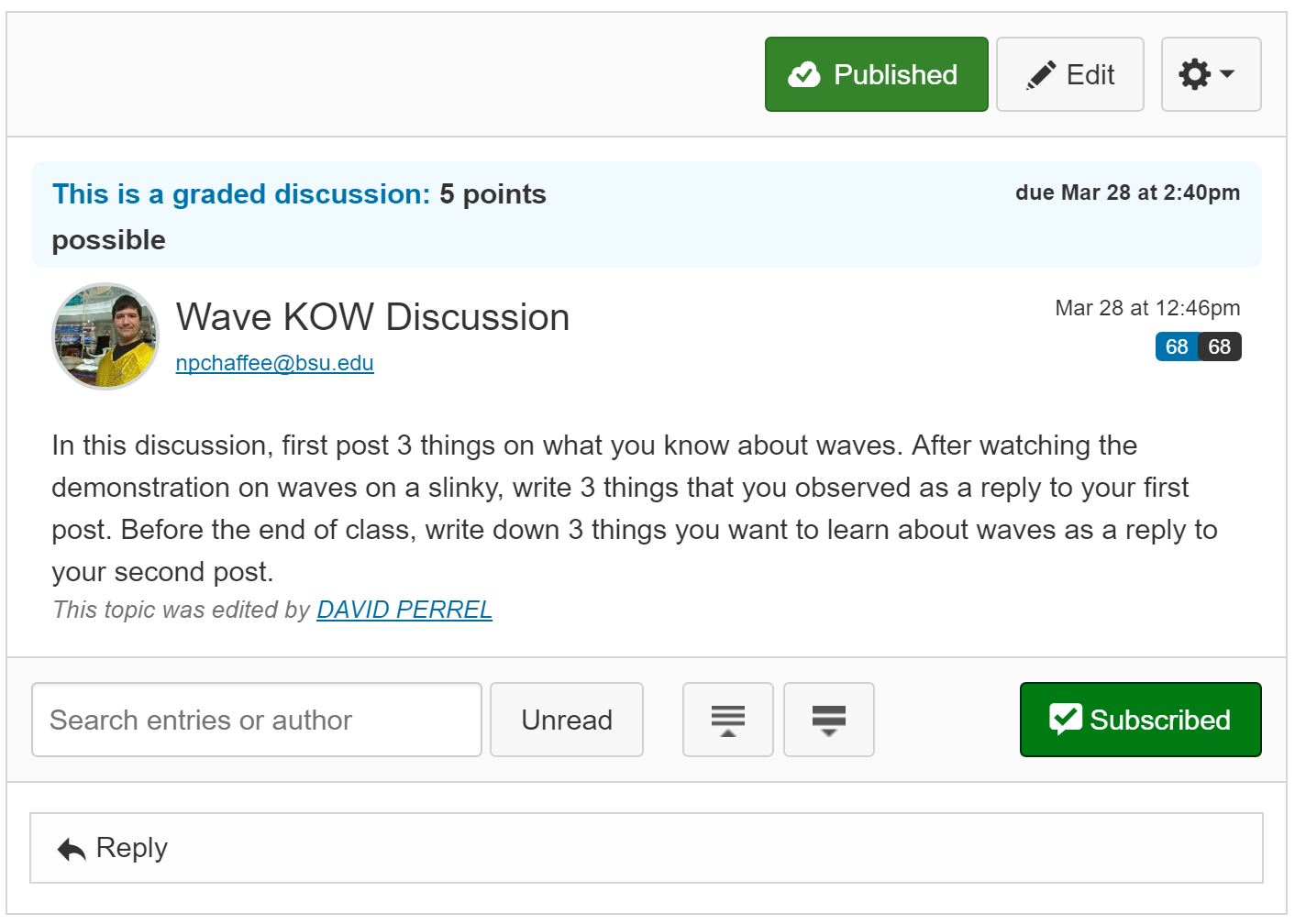Image resolution: width=1306 pixels, height=924 pixels.
Task: Collapse all replies with the up-arrow icon
Action: [727, 720]
